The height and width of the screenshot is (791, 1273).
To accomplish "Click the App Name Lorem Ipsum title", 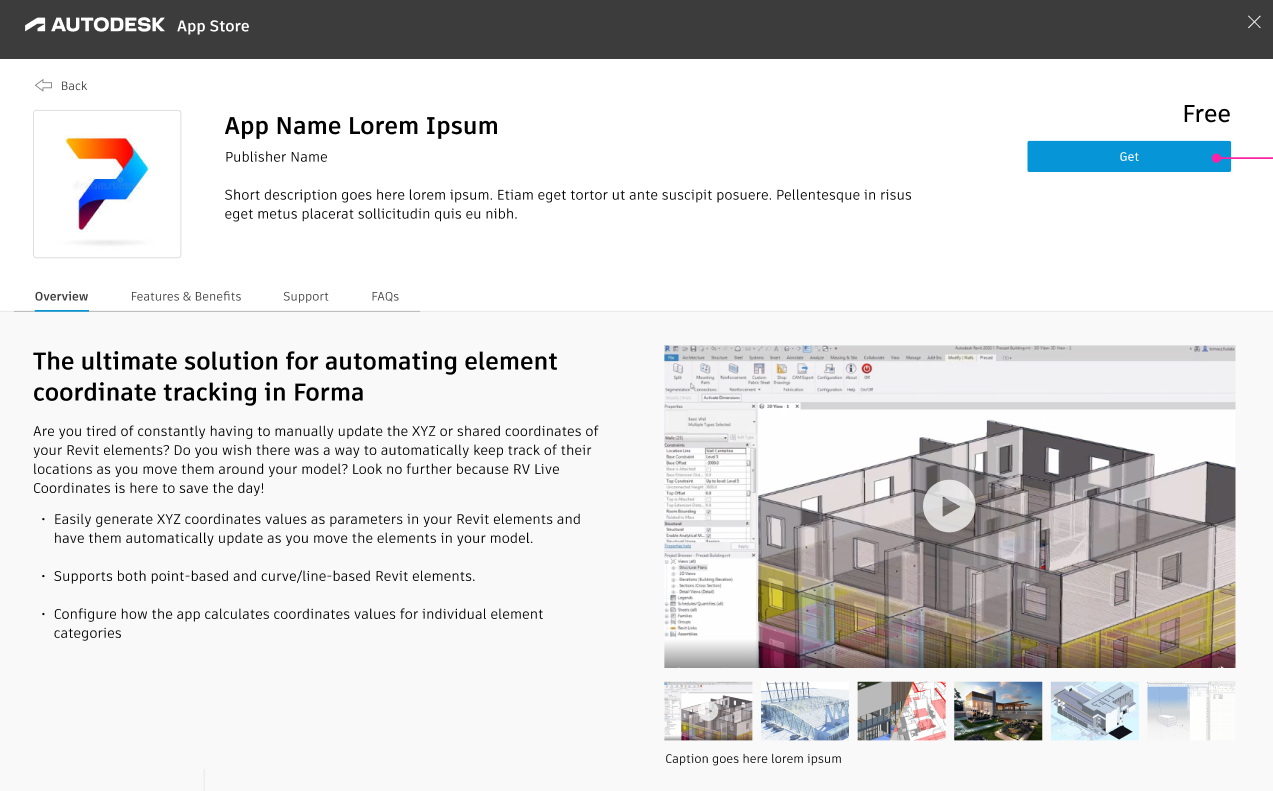I will [x=361, y=126].
